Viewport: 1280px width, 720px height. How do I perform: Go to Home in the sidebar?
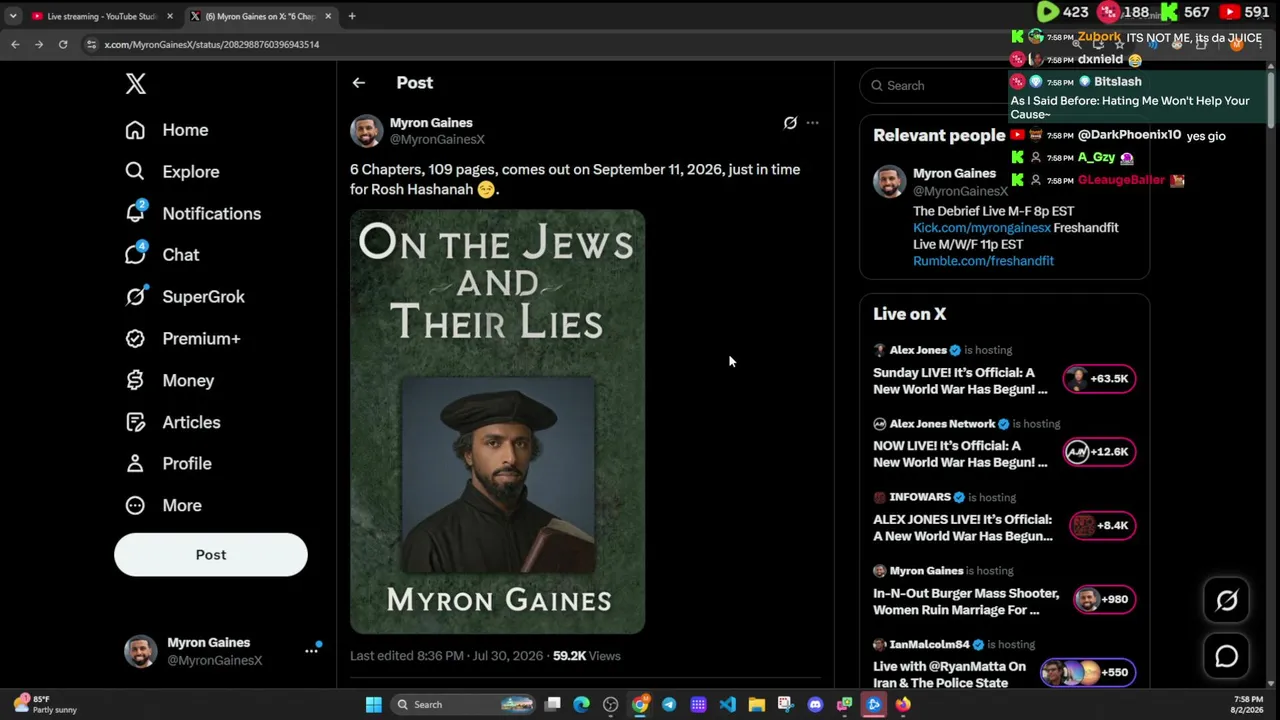pyautogui.click(x=167, y=130)
